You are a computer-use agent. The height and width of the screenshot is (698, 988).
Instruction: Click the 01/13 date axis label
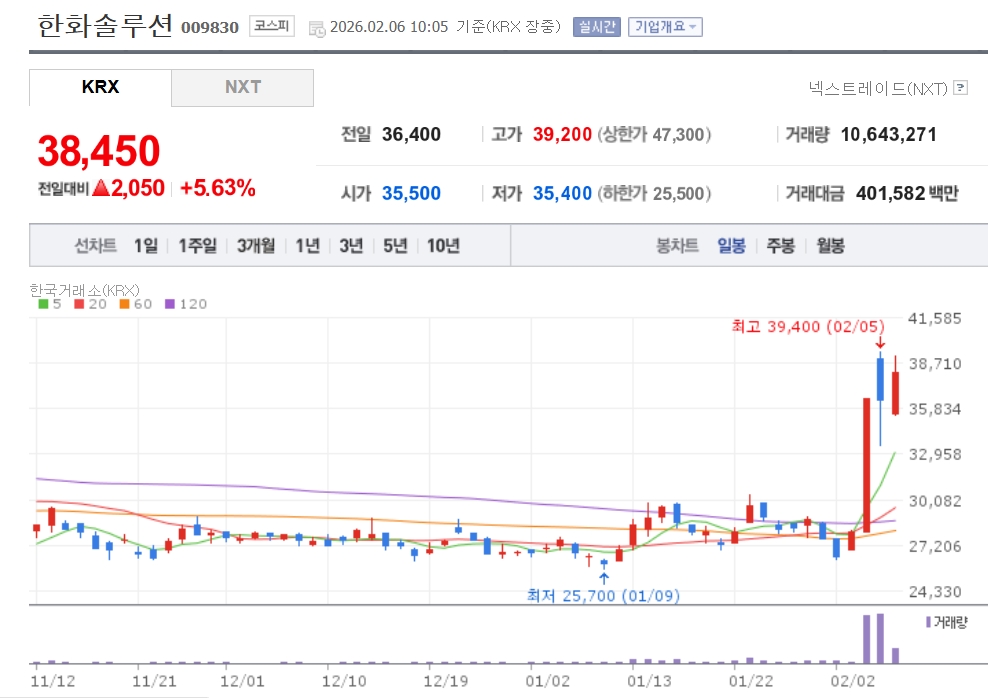649,681
